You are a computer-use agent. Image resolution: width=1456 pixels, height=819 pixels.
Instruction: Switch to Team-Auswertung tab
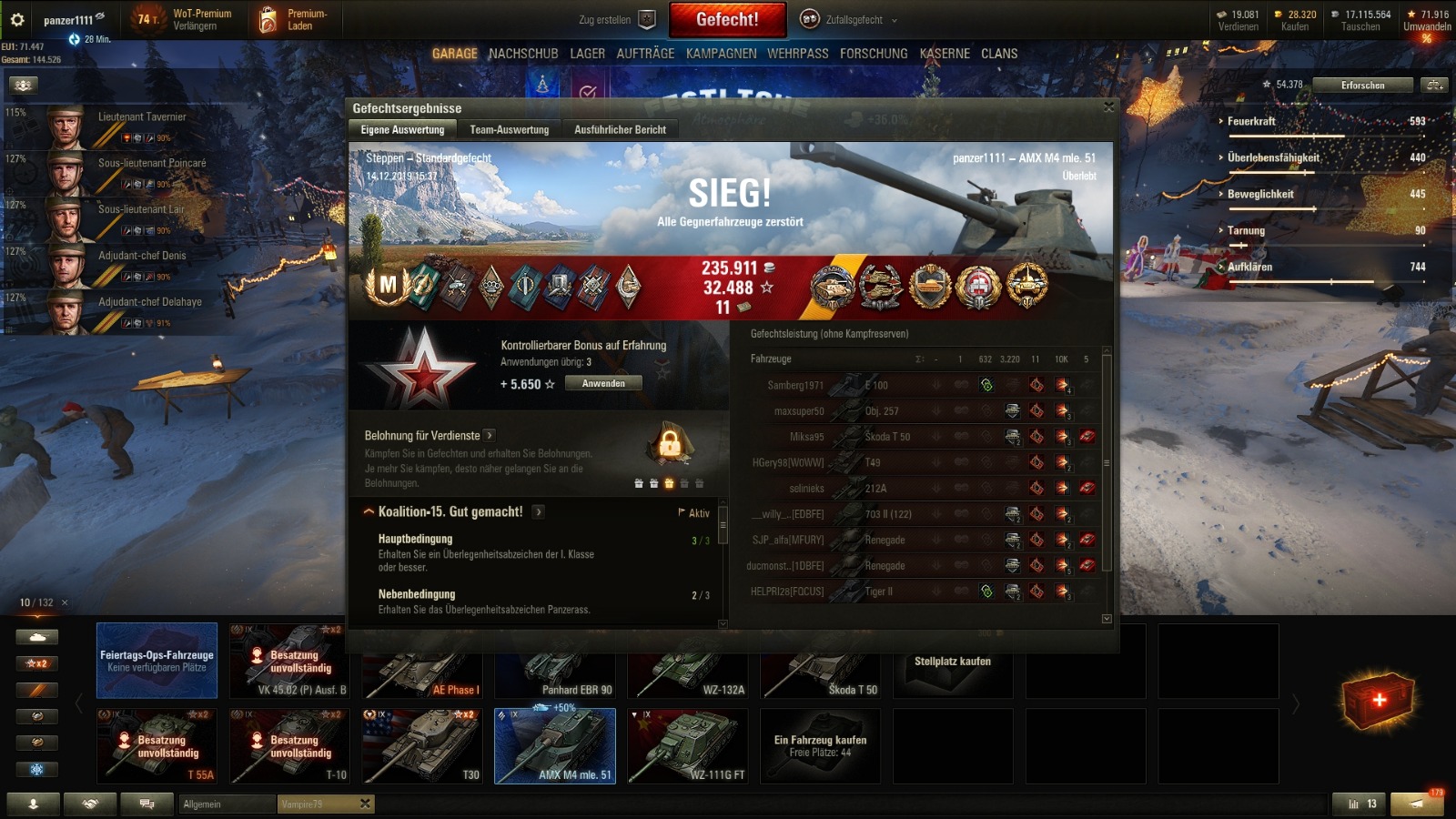[510, 130]
